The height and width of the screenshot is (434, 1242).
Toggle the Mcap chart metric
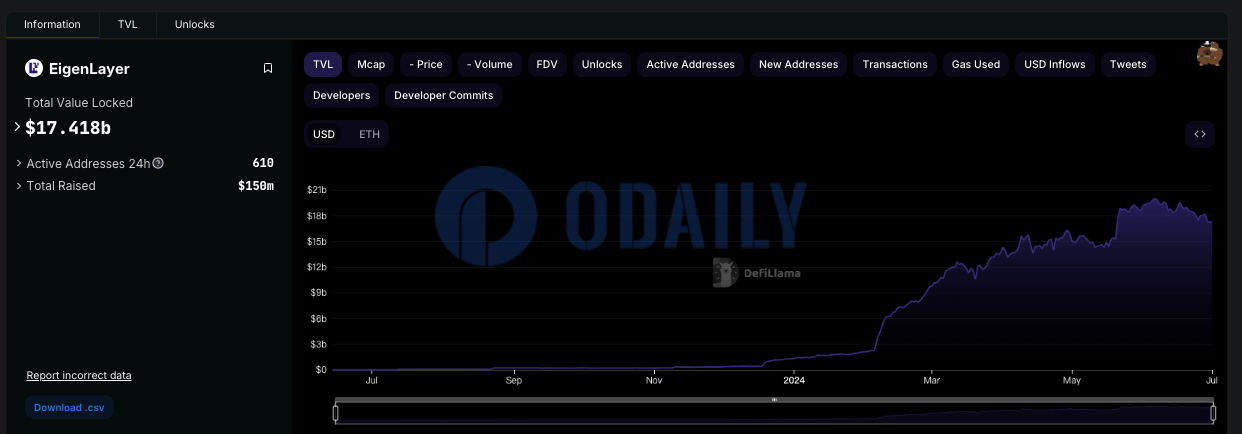(x=371, y=64)
